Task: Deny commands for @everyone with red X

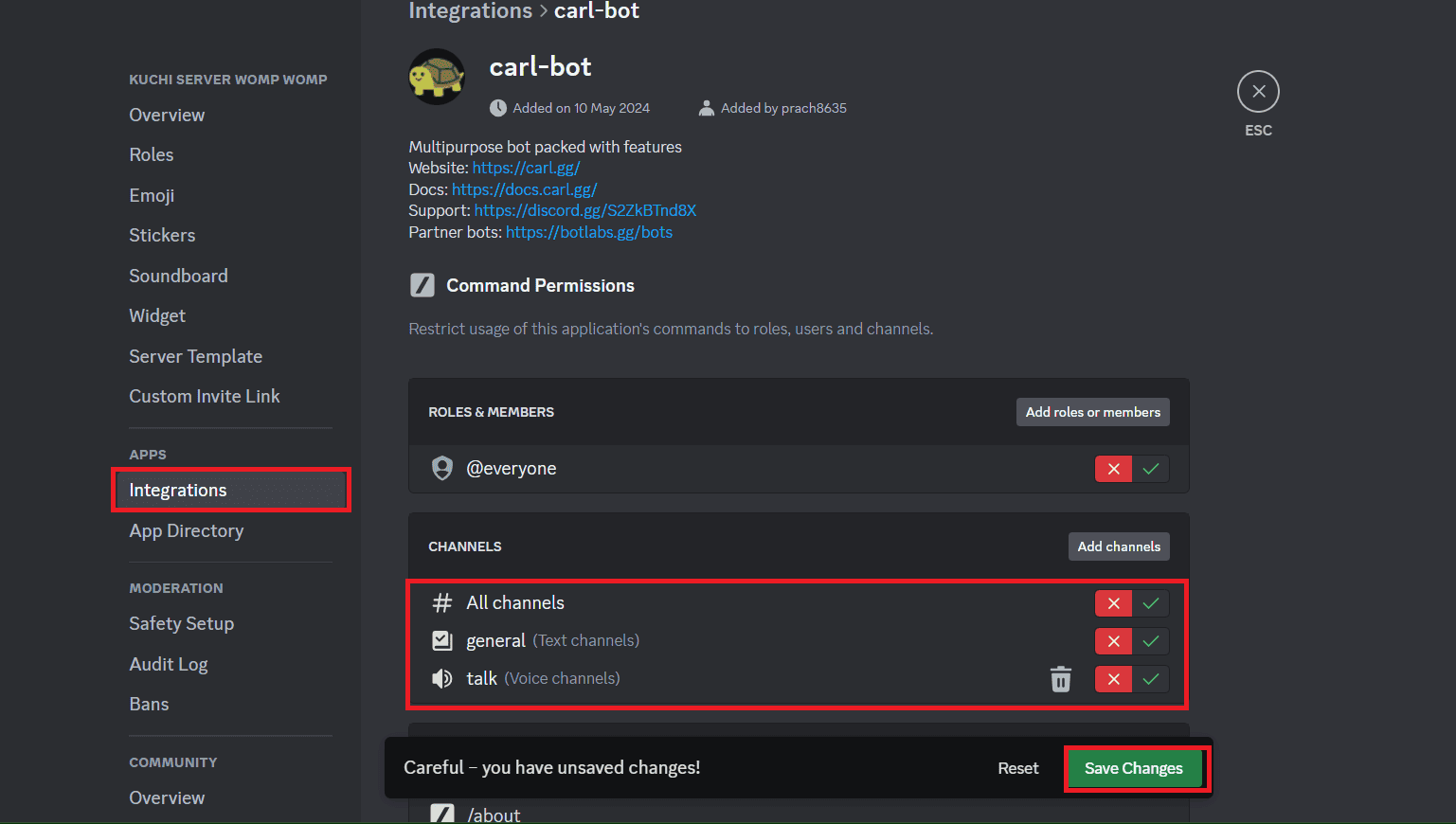Action: click(1113, 469)
